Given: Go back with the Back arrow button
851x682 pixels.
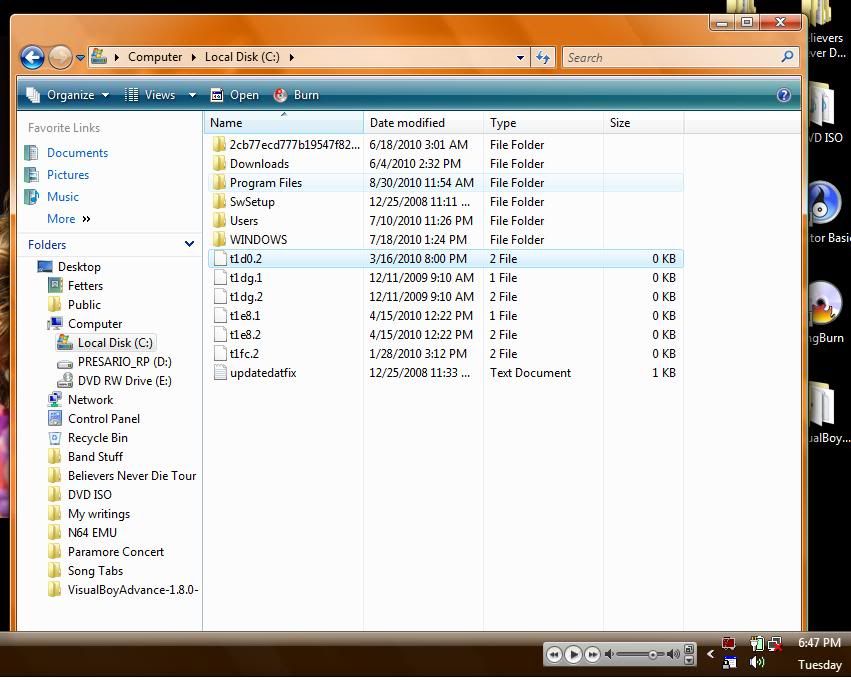Looking at the screenshot, I should 32,57.
